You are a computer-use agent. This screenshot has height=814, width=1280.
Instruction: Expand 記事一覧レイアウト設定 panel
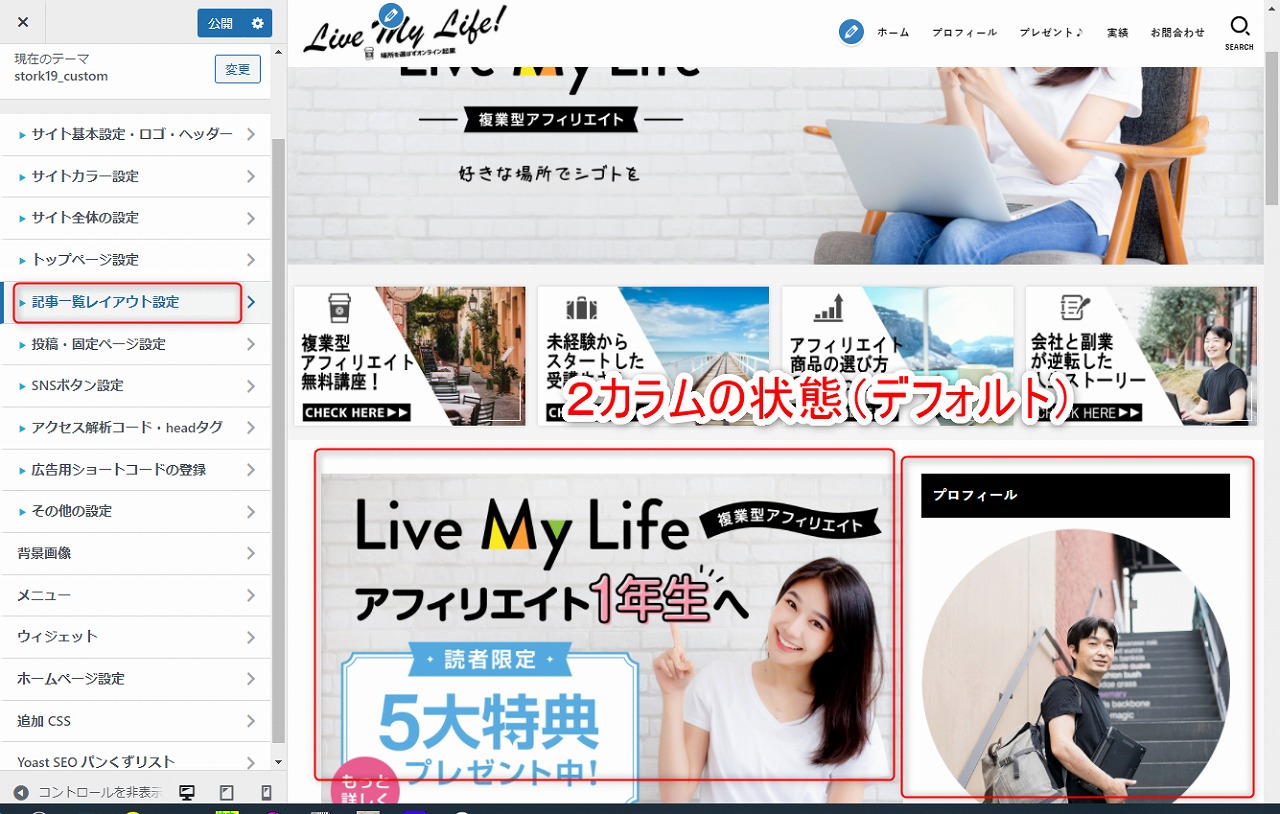click(x=136, y=302)
